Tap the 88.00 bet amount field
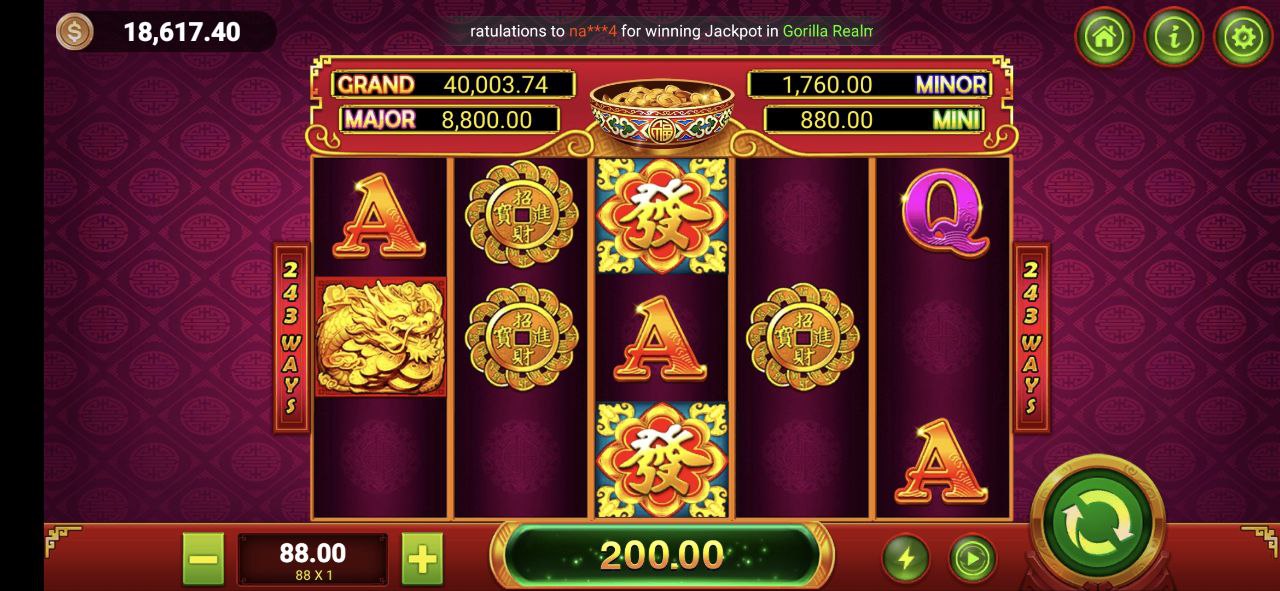The image size is (1280, 591). point(312,559)
